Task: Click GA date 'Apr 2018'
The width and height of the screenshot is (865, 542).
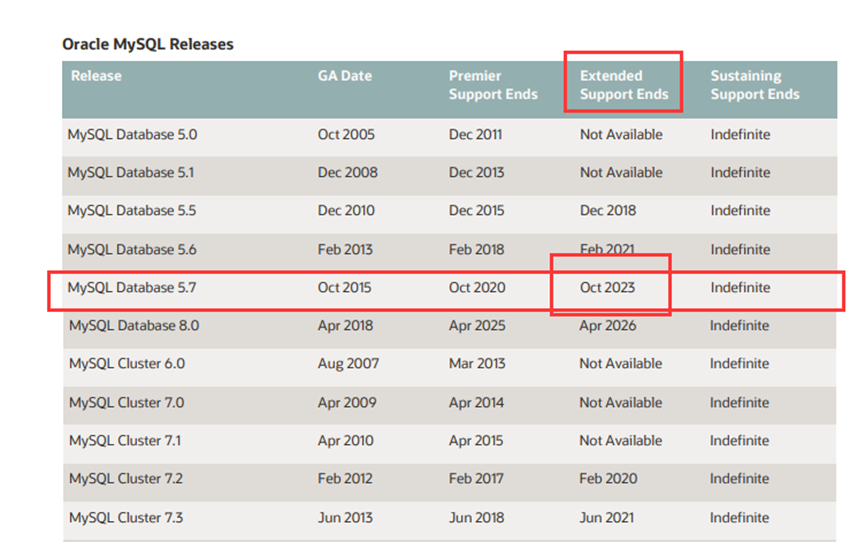Action: click(345, 326)
